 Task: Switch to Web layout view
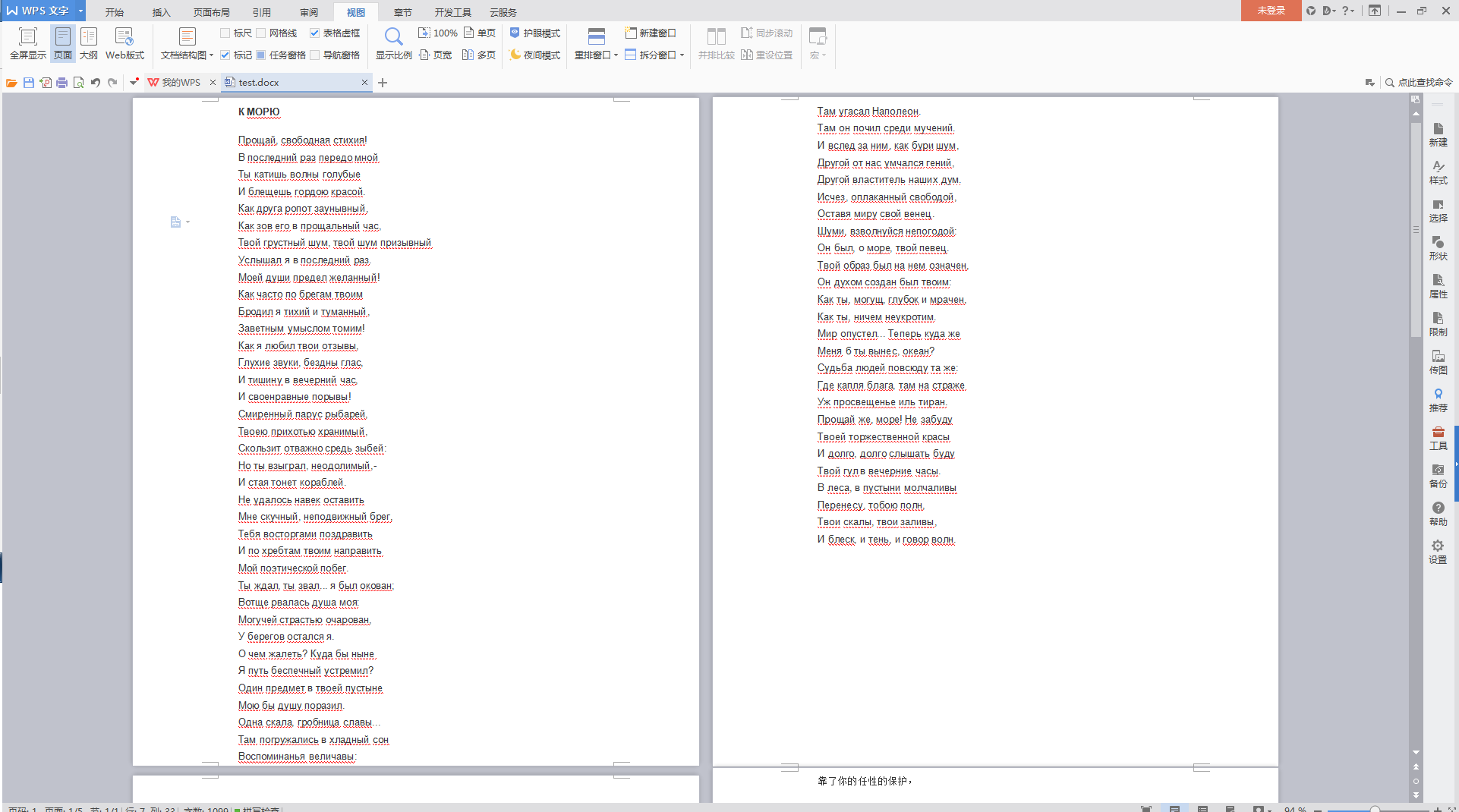pyautogui.click(x=124, y=43)
